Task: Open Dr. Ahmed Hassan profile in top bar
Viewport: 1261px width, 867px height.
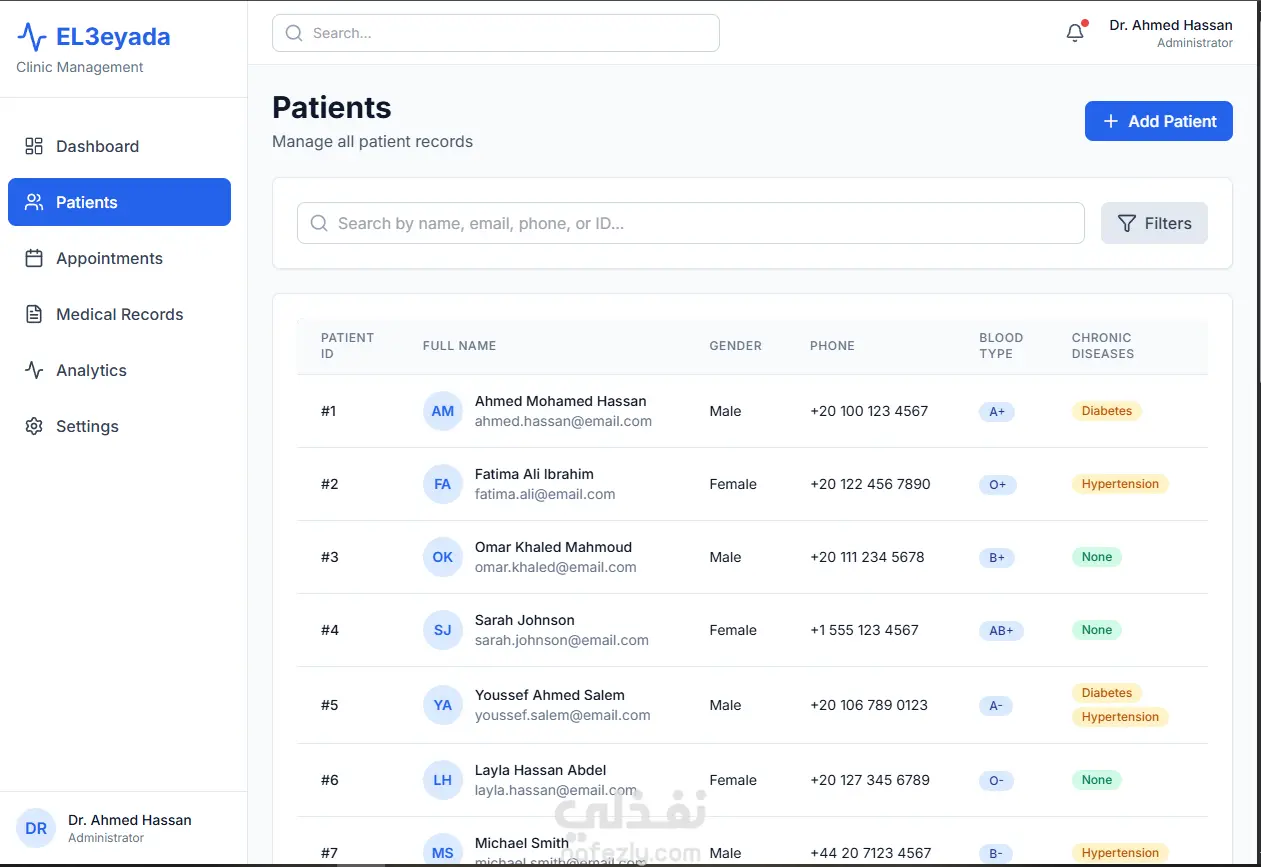Action: tap(1170, 33)
